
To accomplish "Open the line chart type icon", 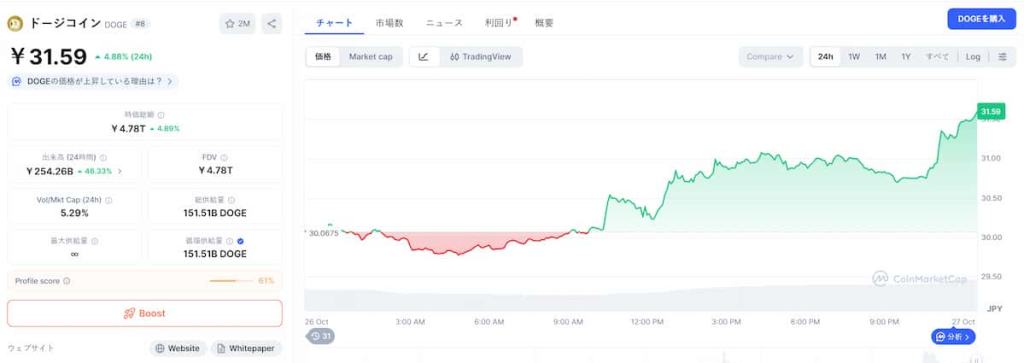I will [x=423, y=57].
